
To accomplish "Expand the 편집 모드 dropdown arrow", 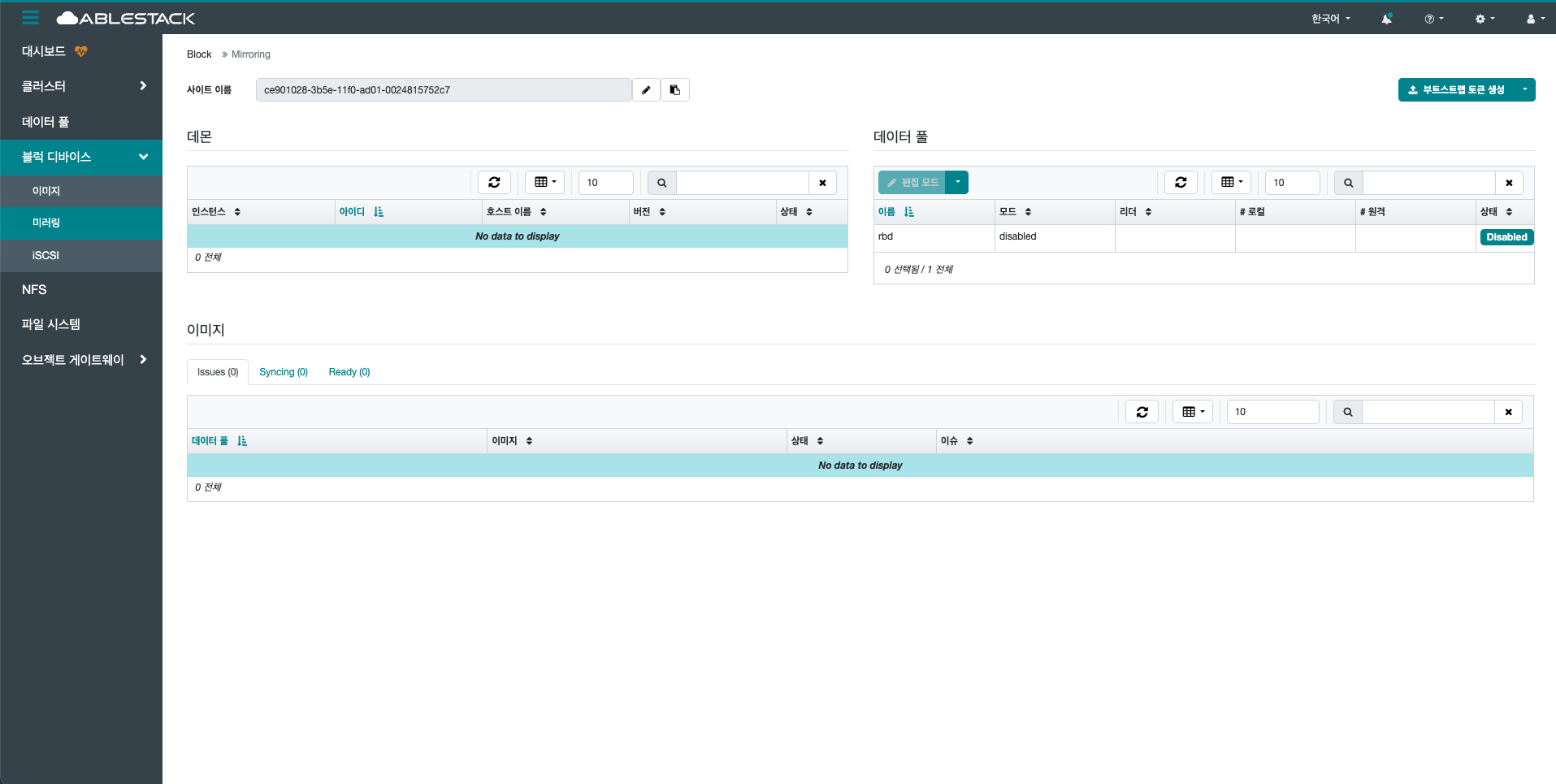I will [x=957, y=182].
